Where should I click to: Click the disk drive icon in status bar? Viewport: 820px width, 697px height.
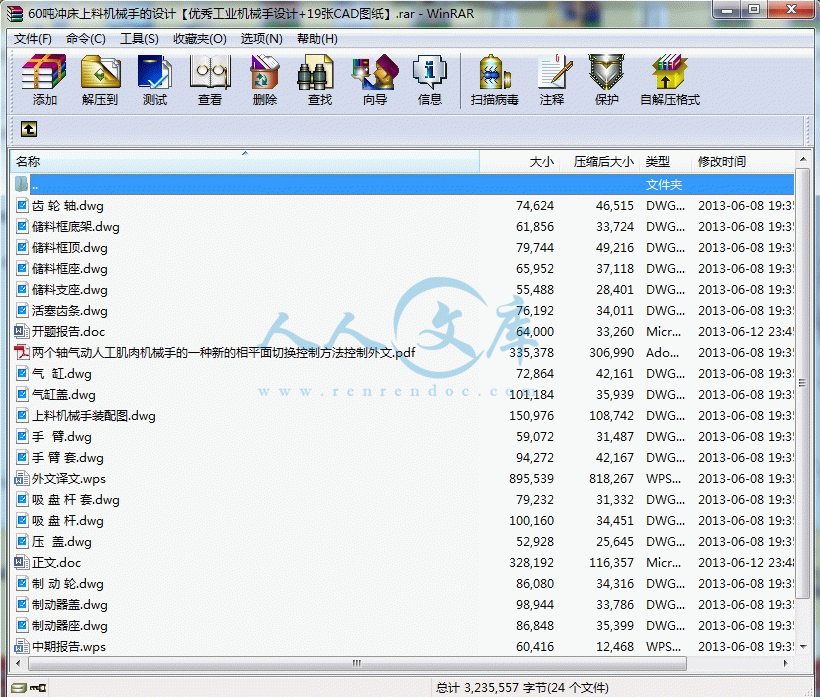tap(19, 687)
